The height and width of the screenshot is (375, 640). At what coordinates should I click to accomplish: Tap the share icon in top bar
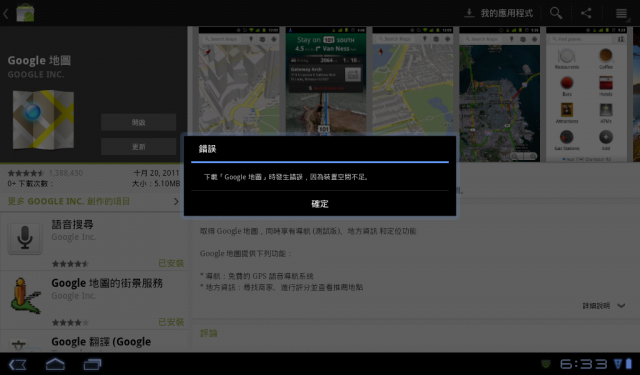pos(586,13)
